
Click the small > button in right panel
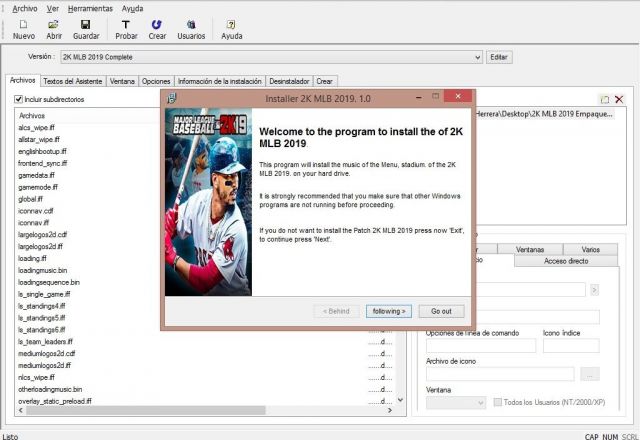594,290
